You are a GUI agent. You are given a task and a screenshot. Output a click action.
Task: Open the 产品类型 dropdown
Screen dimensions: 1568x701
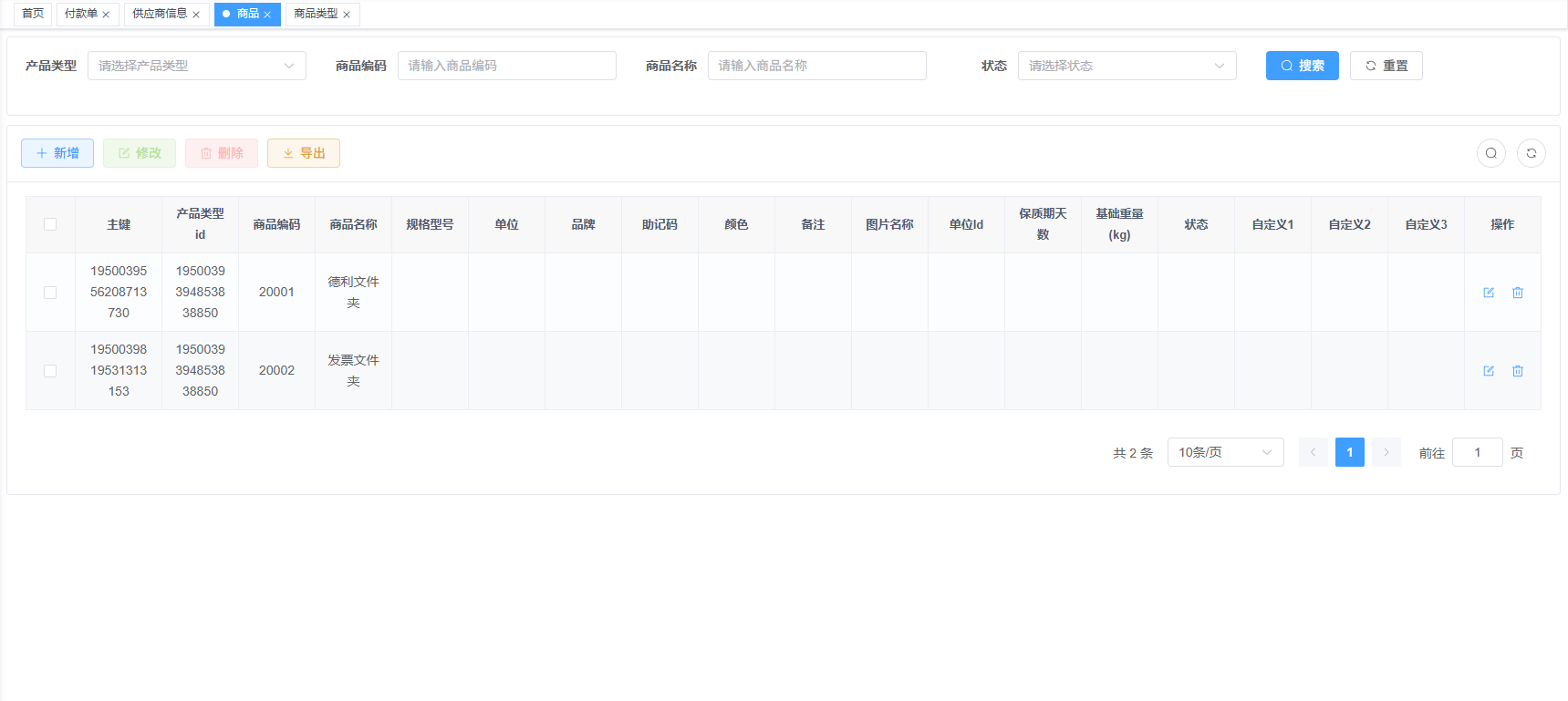coord(196,66)
